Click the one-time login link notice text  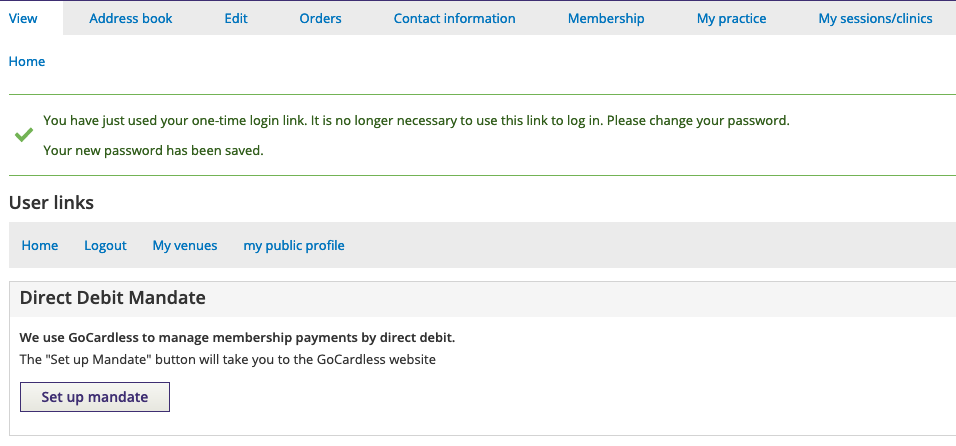tap(416, 121)
